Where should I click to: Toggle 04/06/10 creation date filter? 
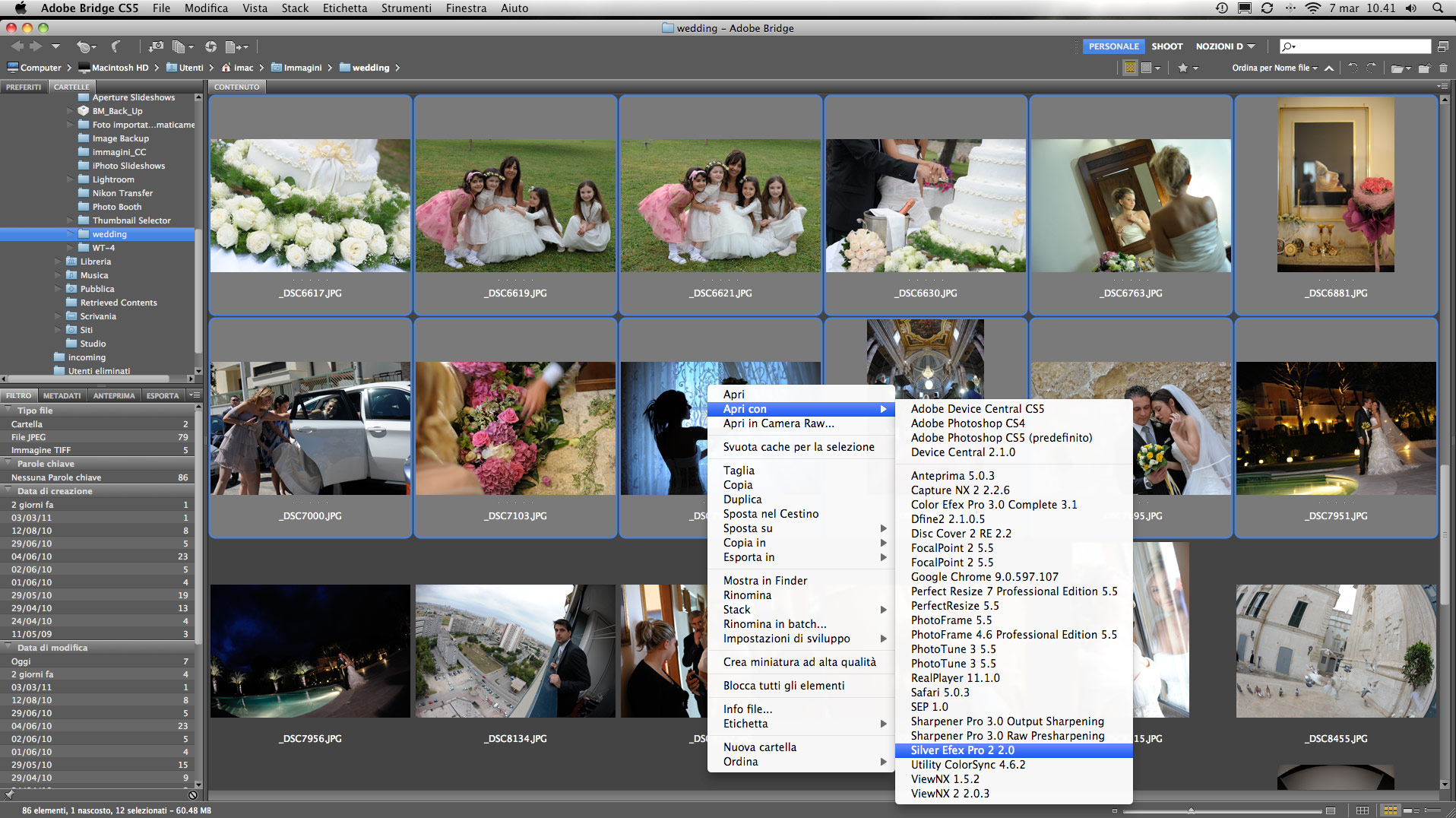pos(97,556)
